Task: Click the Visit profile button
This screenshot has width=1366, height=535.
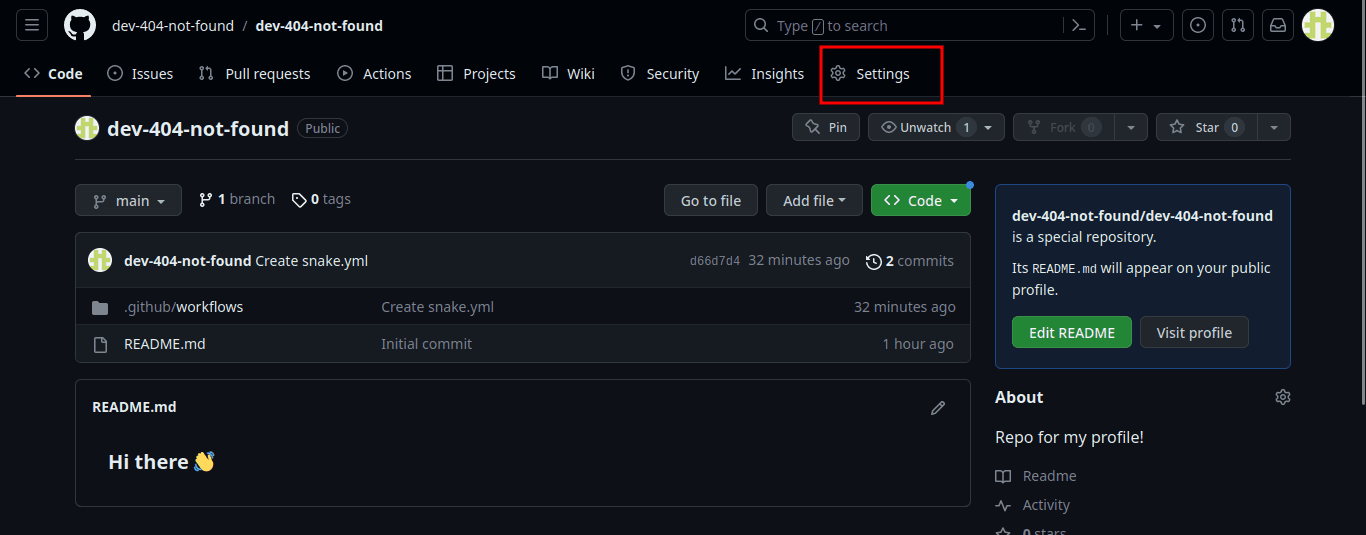Action: [1194, 332]
